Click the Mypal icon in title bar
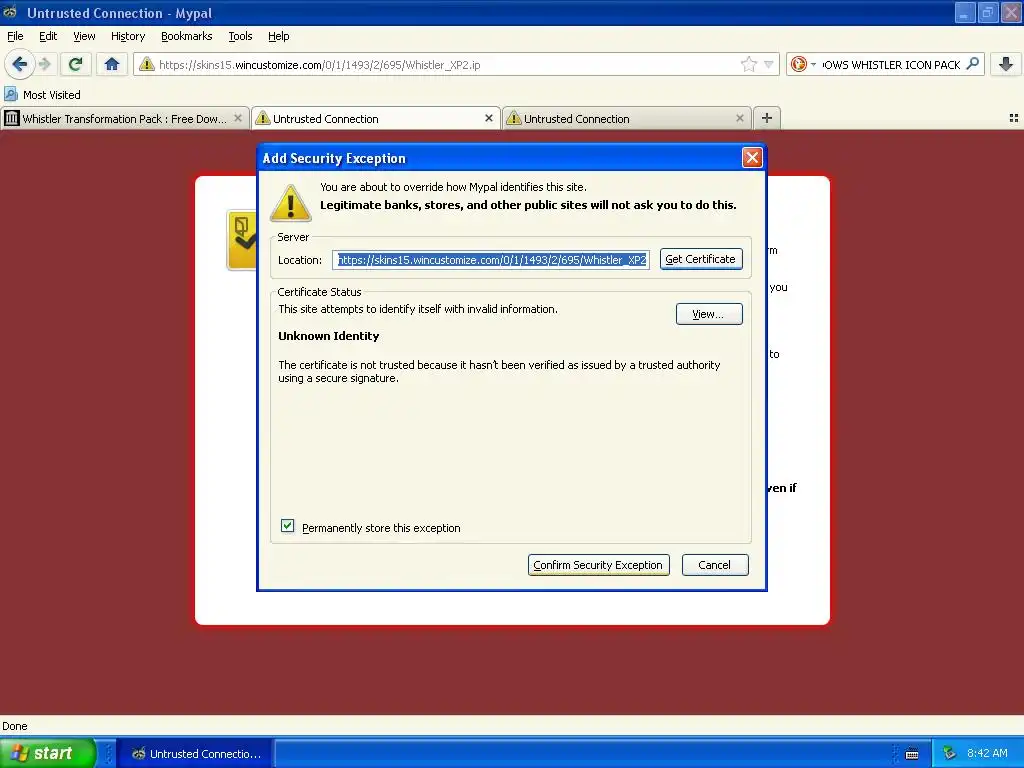1024x768 pixels. (10, 12)
